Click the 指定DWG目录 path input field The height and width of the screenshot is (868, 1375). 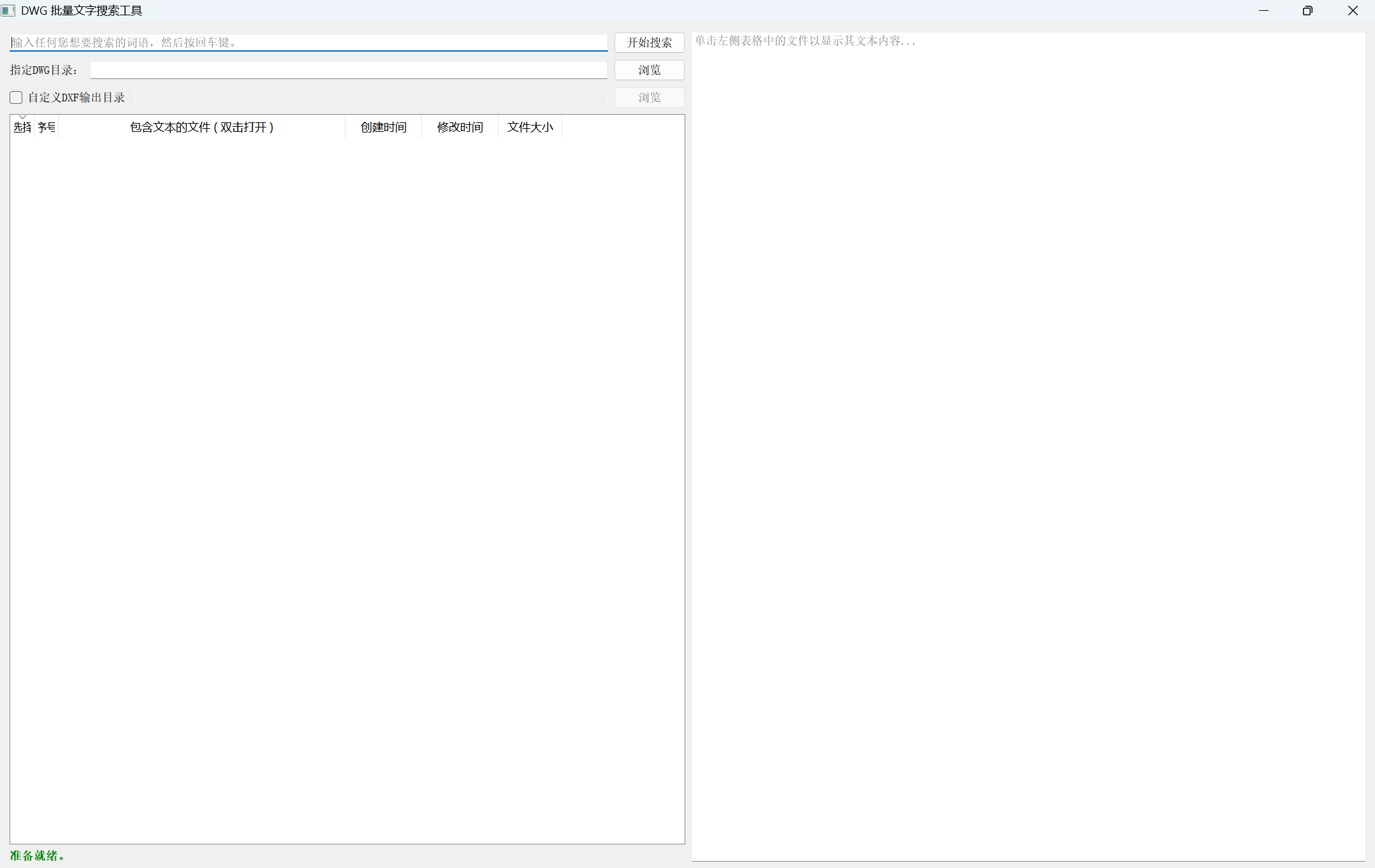(348, 70)
